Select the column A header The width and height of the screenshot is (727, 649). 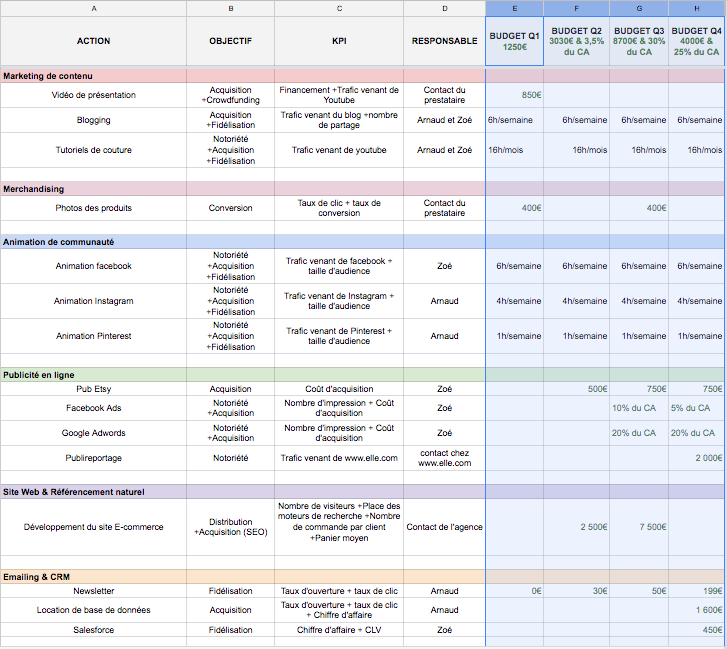tap(93, 8)
